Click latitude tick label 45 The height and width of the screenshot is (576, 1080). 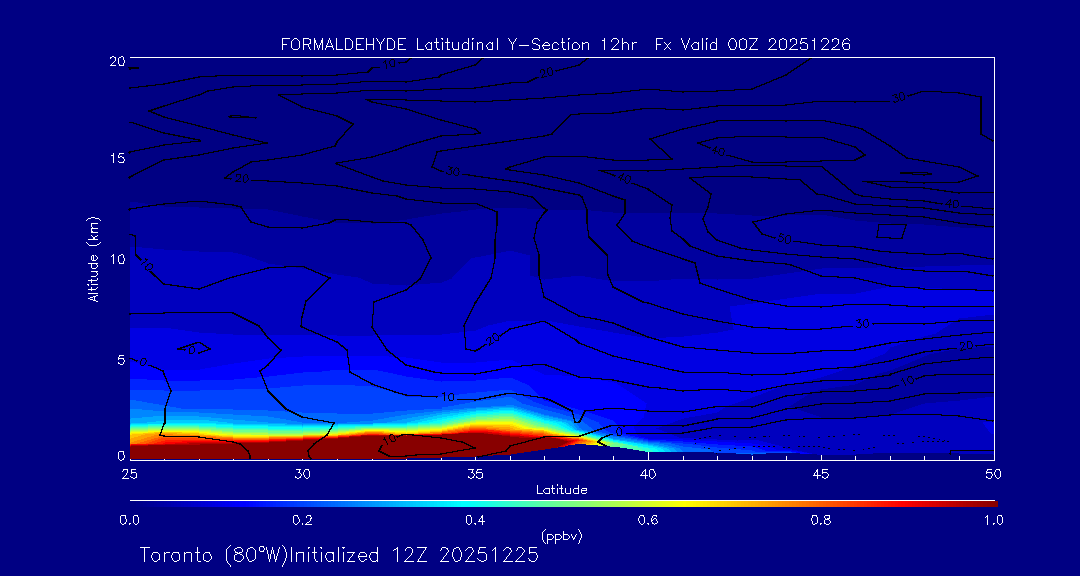(x=821, y=472)
